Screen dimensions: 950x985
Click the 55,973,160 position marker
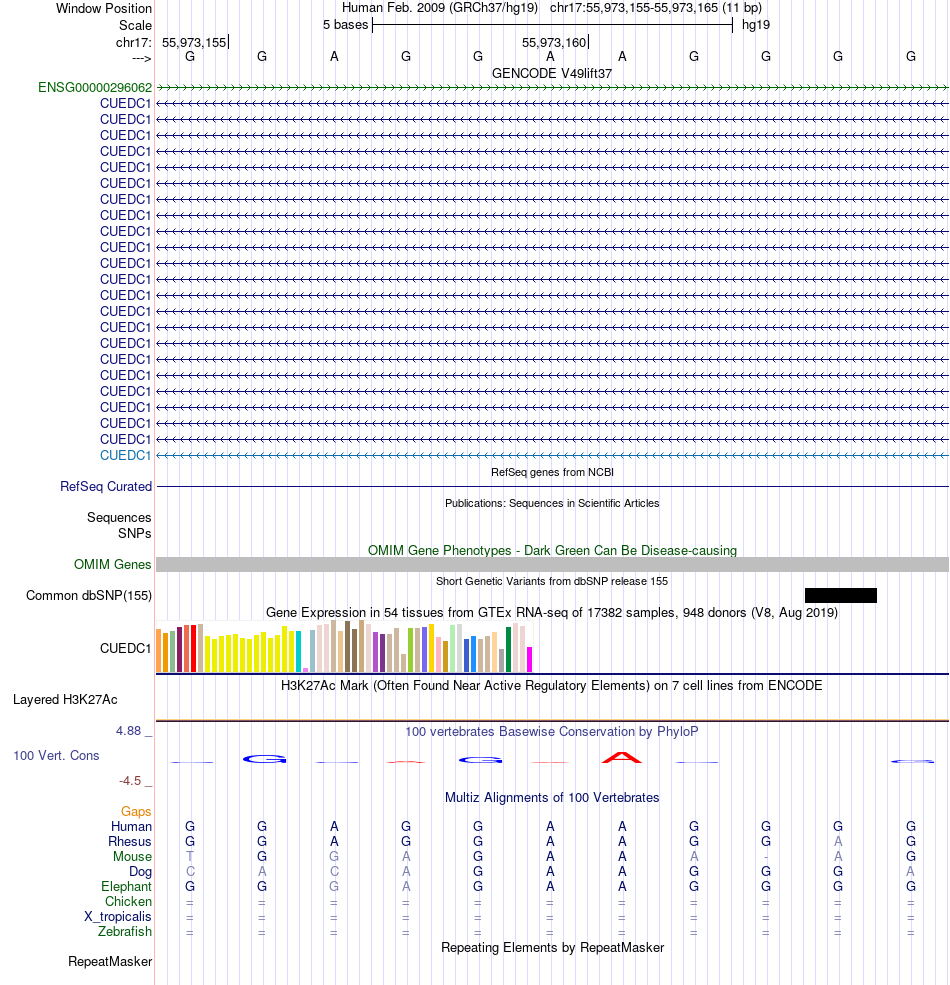[x=554, y=43]
